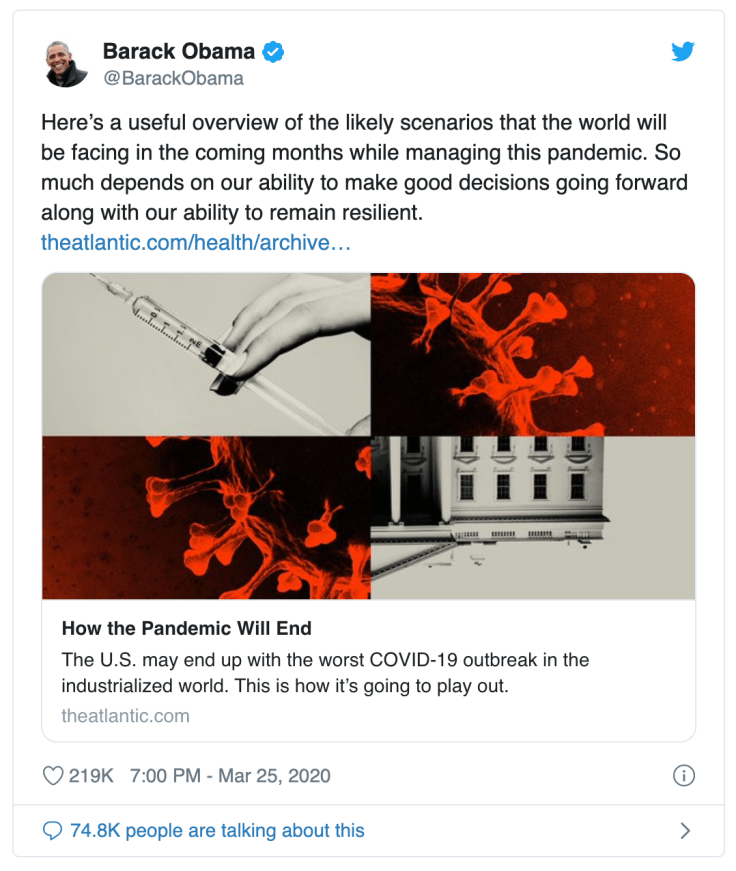Viewport: 736px width, 871px height.
Task: Click the syringe quadrant of the preview image
Action: coord(206,354)
